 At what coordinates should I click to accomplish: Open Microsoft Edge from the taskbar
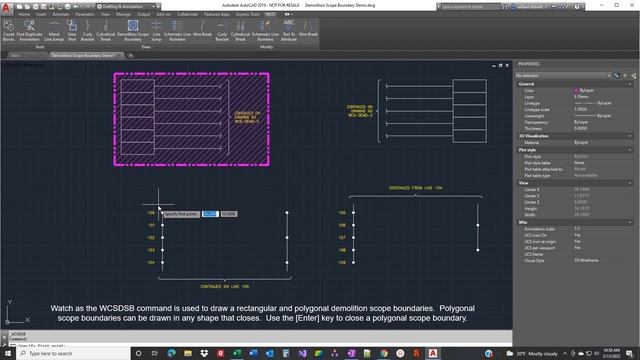(171, 353)
